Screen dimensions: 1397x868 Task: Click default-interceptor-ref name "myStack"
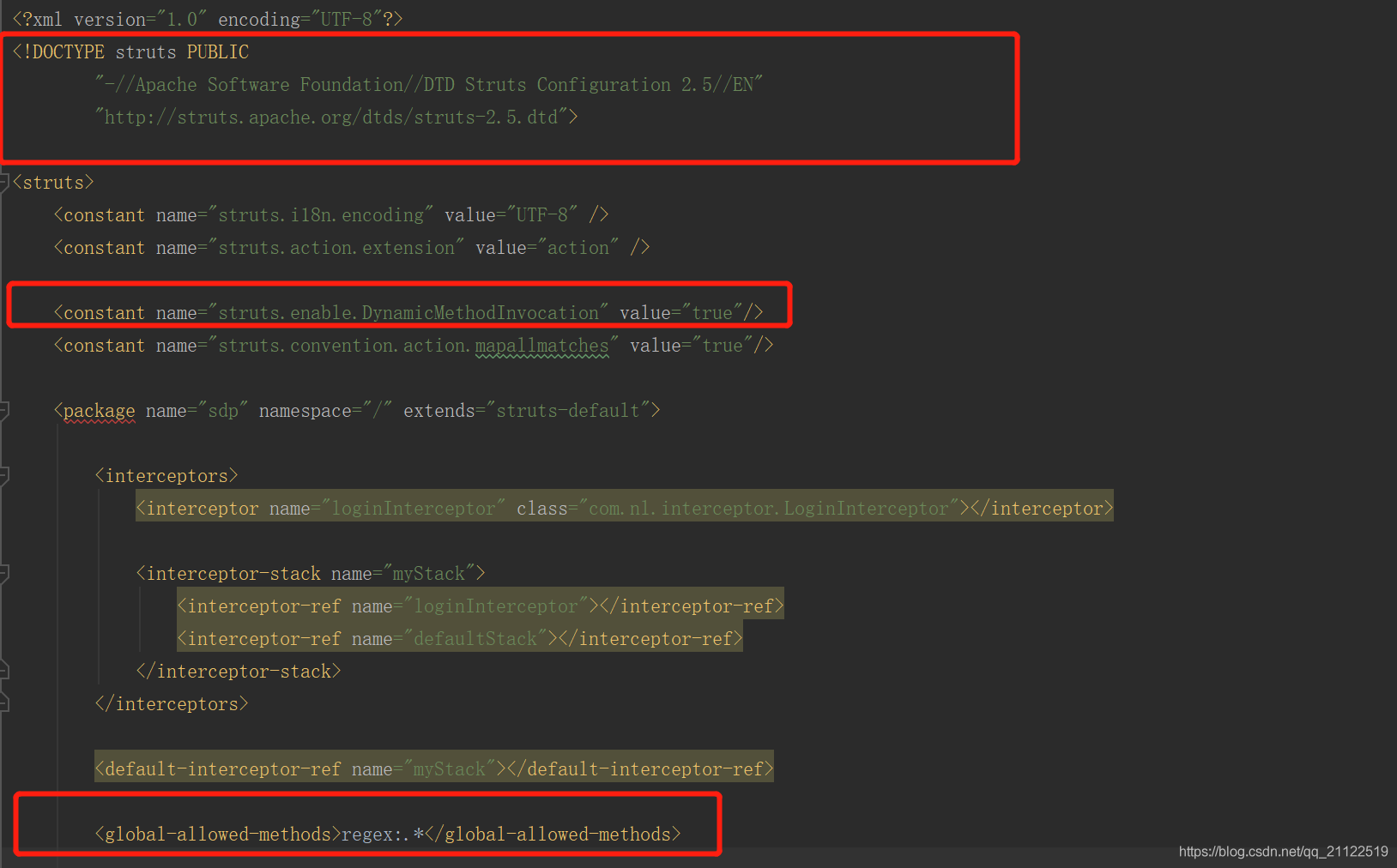pyautogui.click(x=450, y=769)
